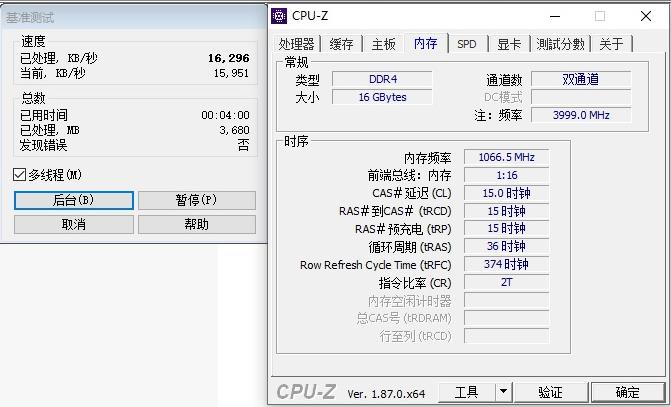Select the 内存 tab
Screen dimensions: 671x407
tap(426, 43)
